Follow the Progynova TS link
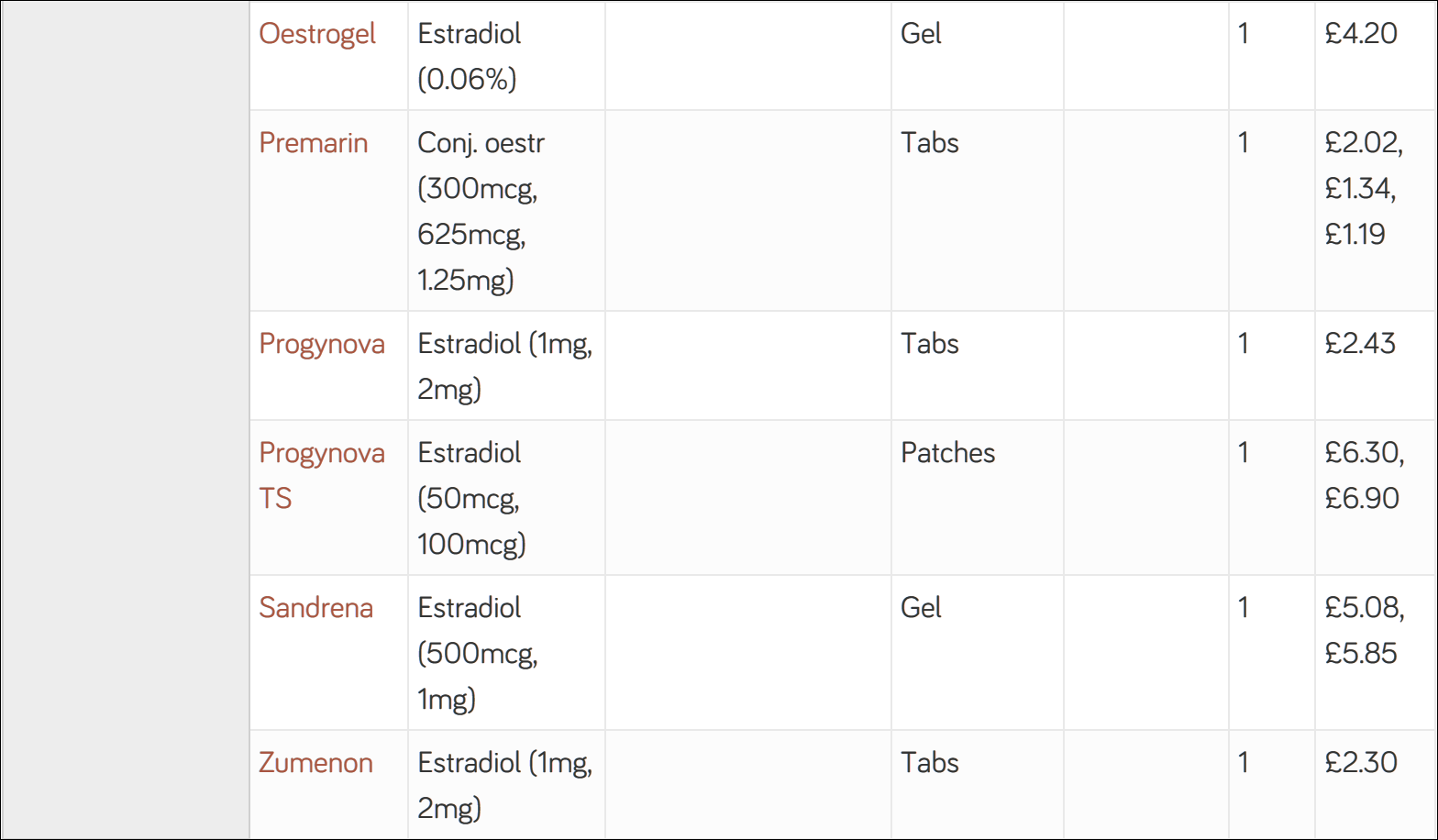Viewport: 1438px width, 840px height. (x=322, y=475)
